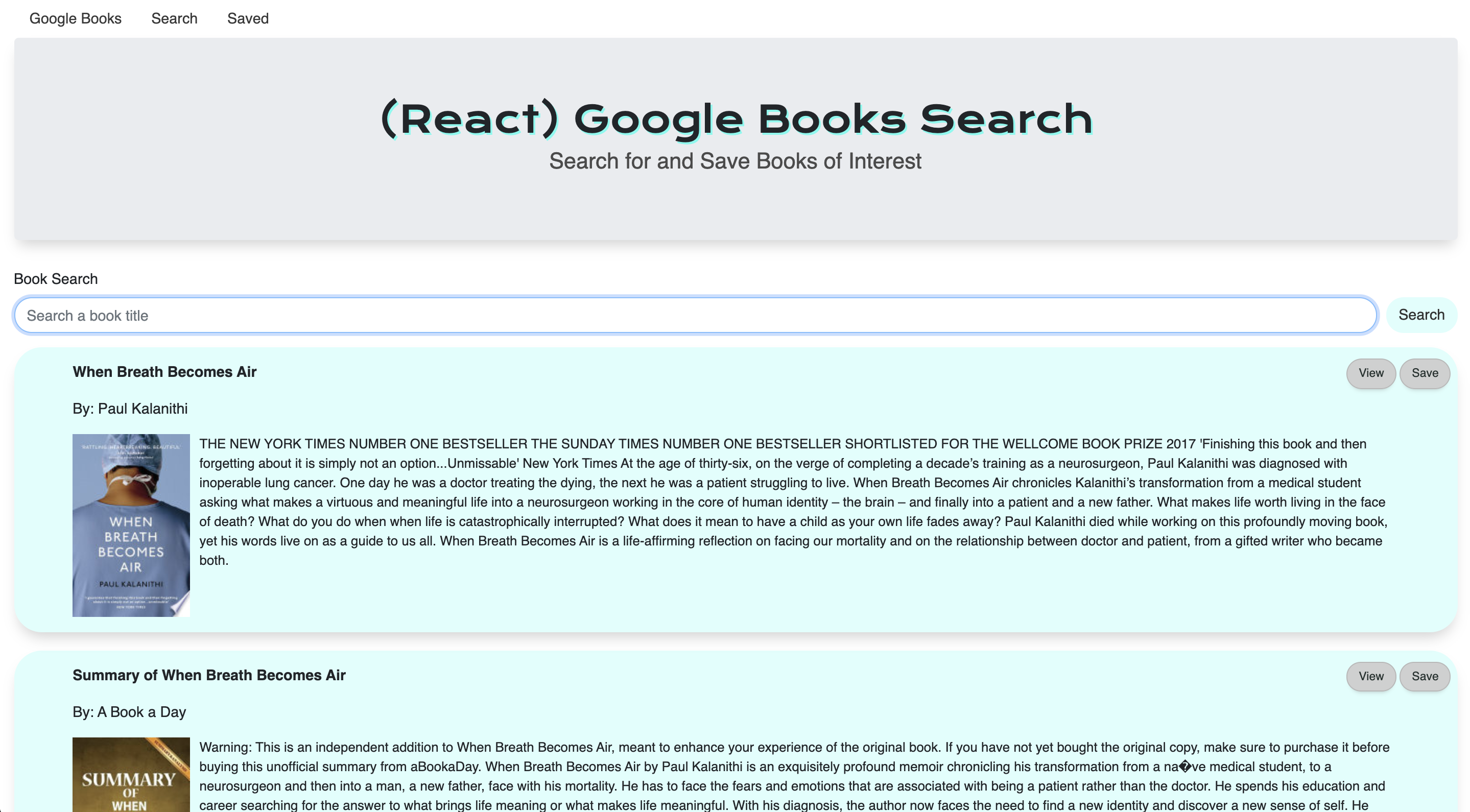Screen dimensions: 1470x812
Task: Select author line 'By: A Book a Day'
Action: pos(129,711)
